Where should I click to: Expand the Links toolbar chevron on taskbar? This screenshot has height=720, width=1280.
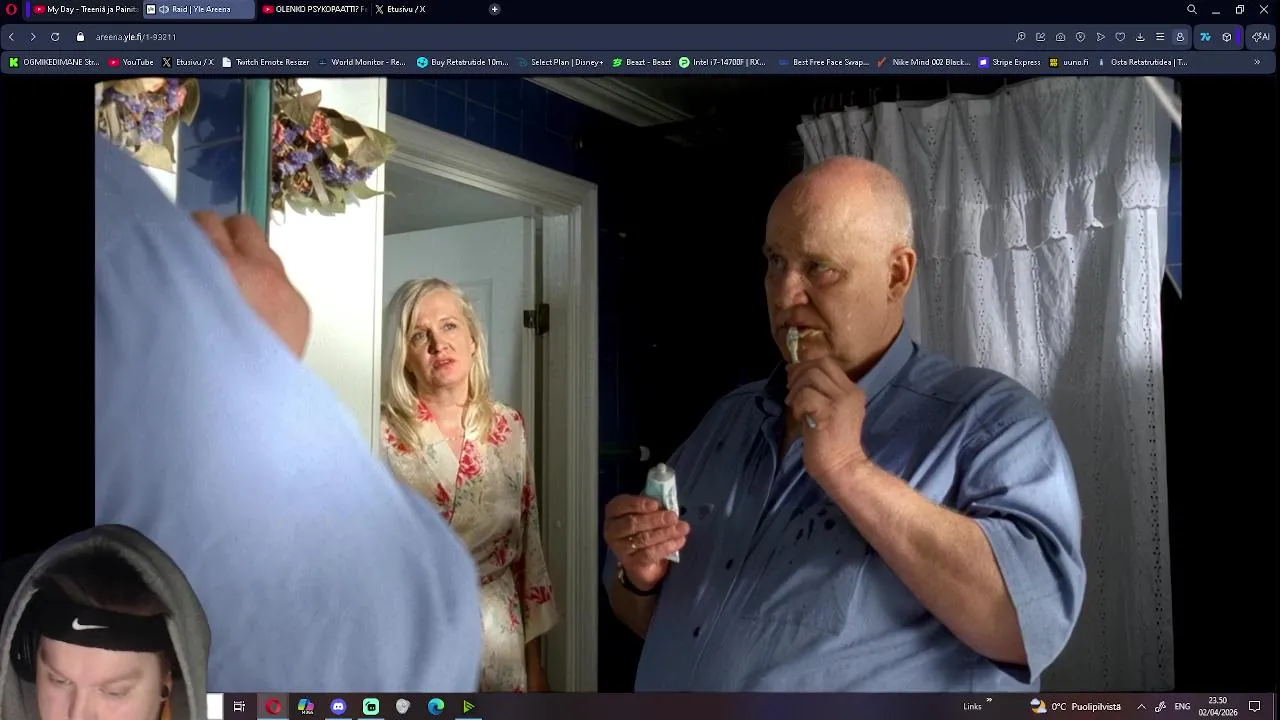[989, 701]
